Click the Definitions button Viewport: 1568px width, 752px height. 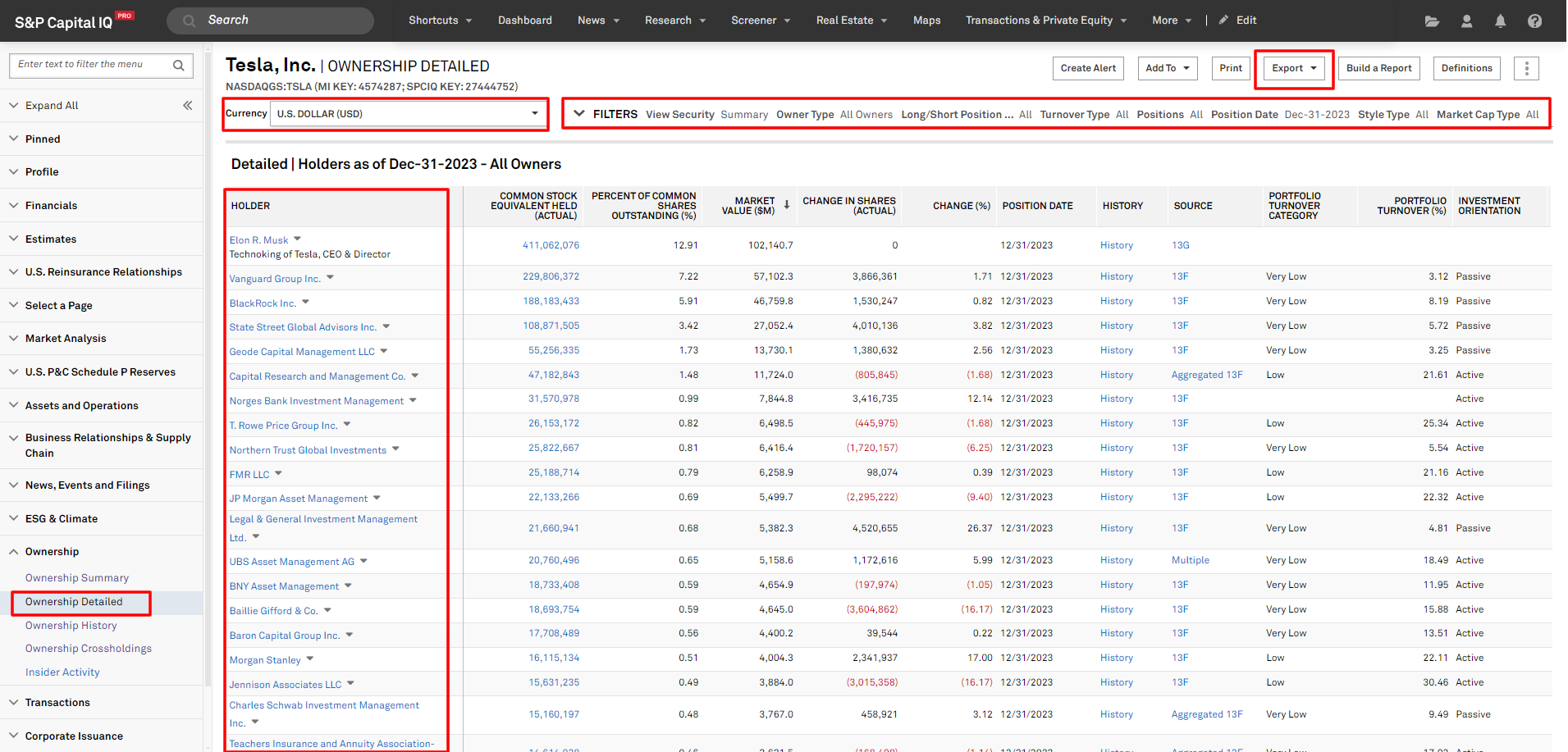click(1467, 68)
